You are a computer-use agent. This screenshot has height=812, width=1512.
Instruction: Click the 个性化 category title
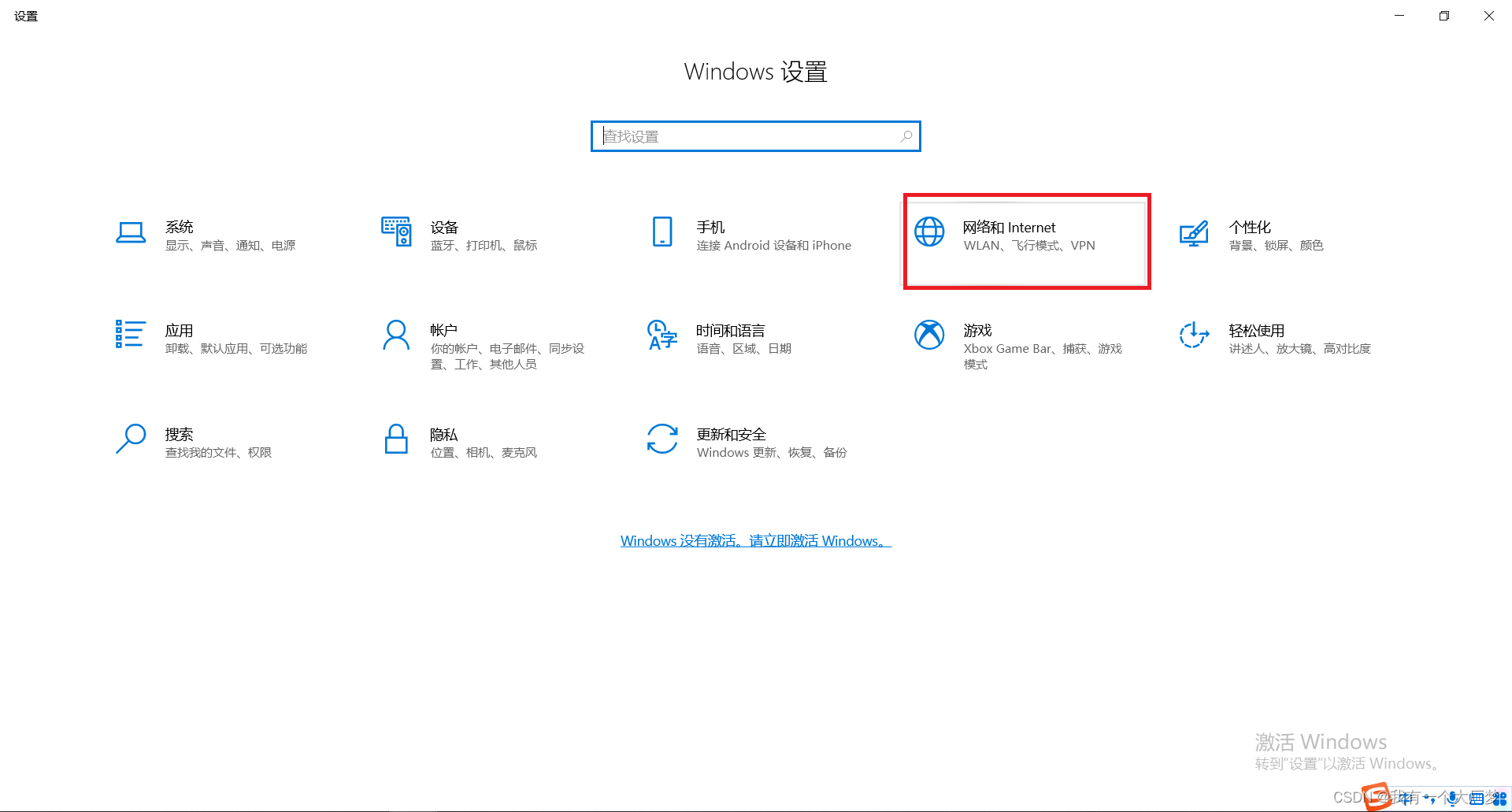point(1250,227)
